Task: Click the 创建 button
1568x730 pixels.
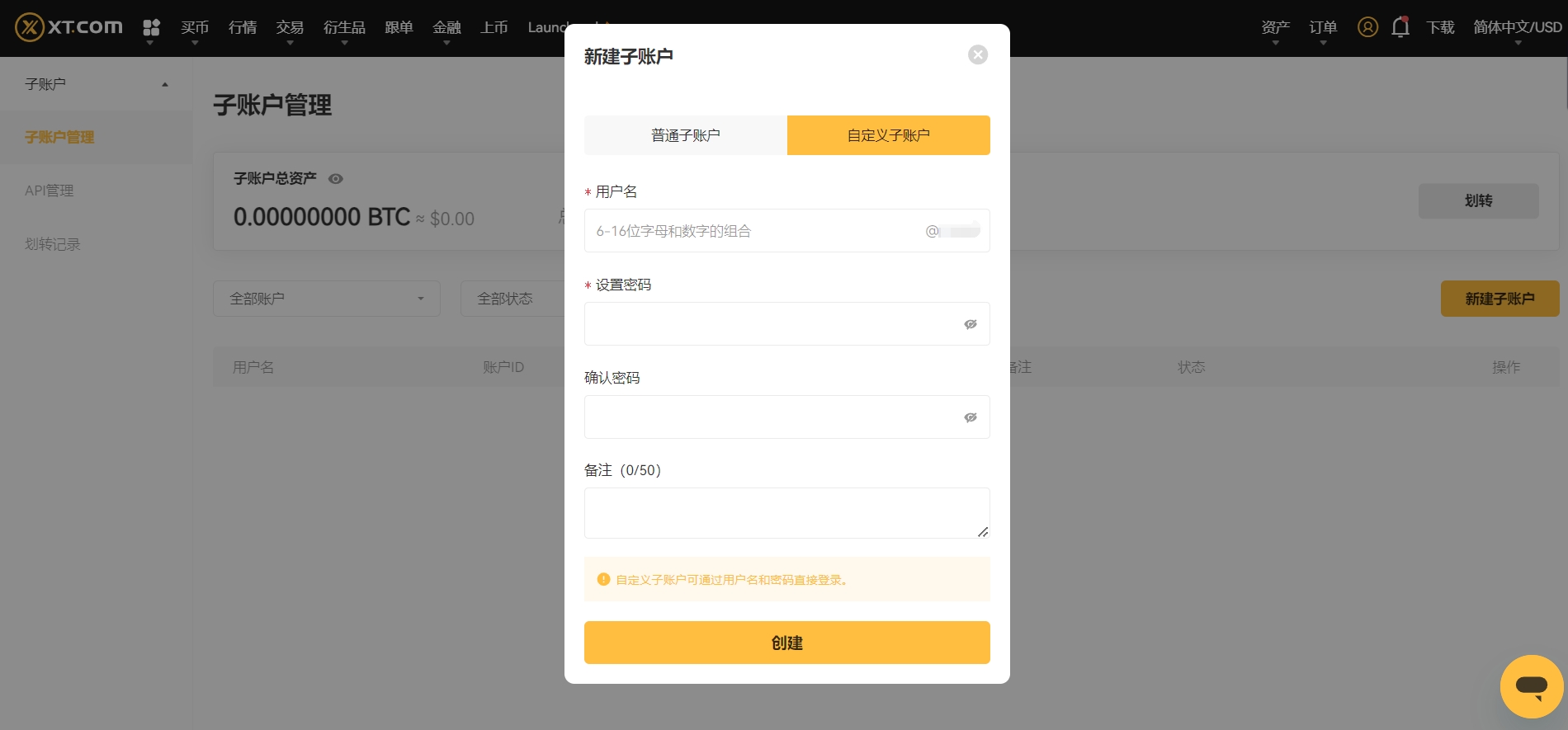Action: 787,643
